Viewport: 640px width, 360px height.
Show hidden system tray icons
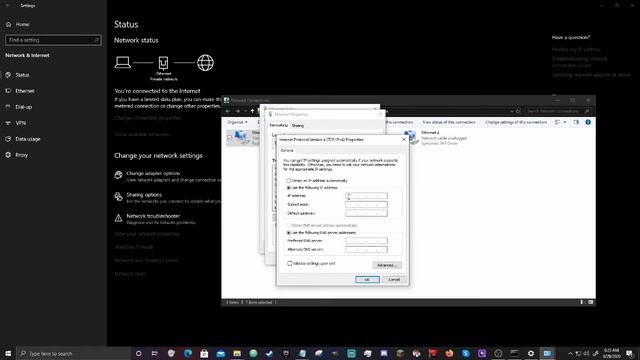570,353
